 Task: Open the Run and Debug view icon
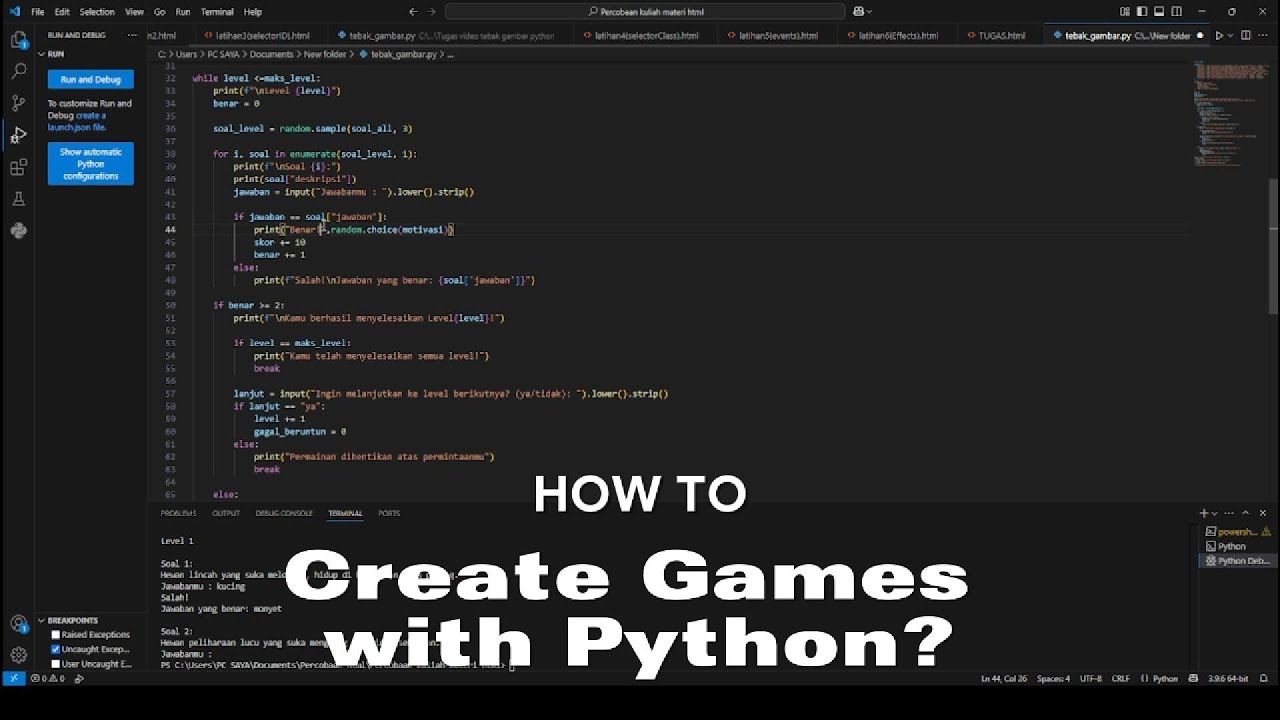(18, 135)
